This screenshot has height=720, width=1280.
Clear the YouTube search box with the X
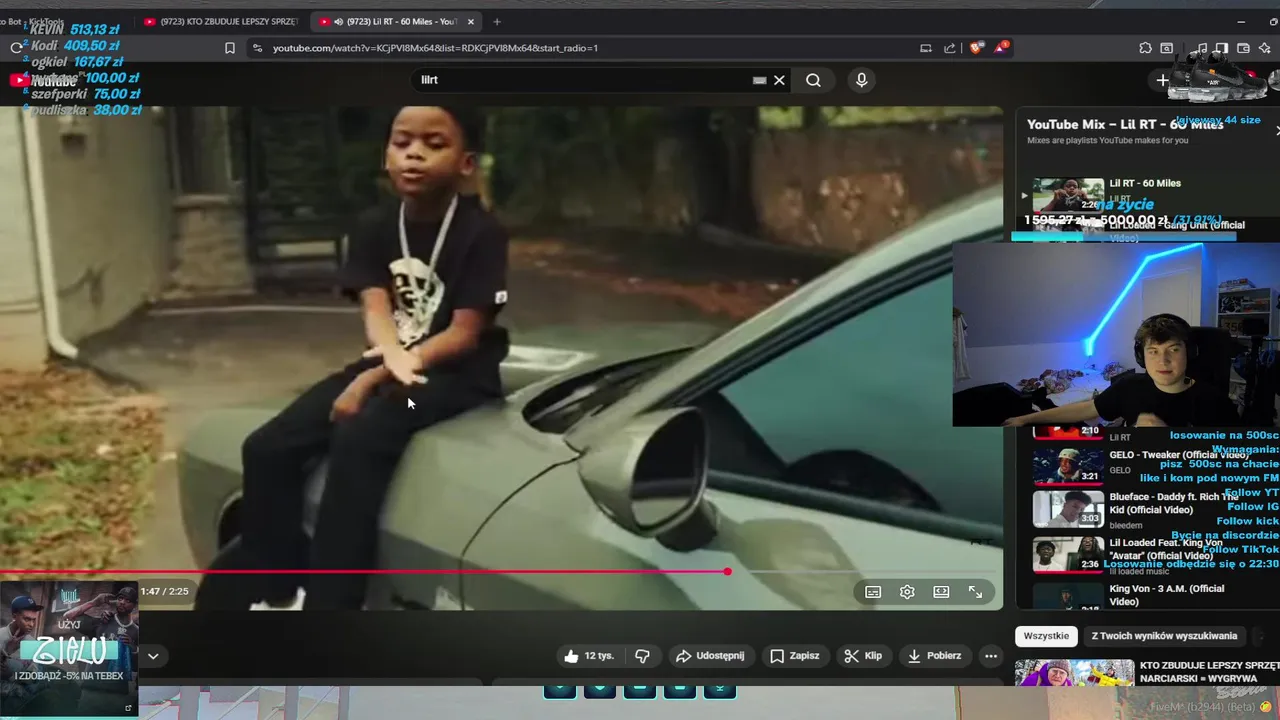click(779, 80)
